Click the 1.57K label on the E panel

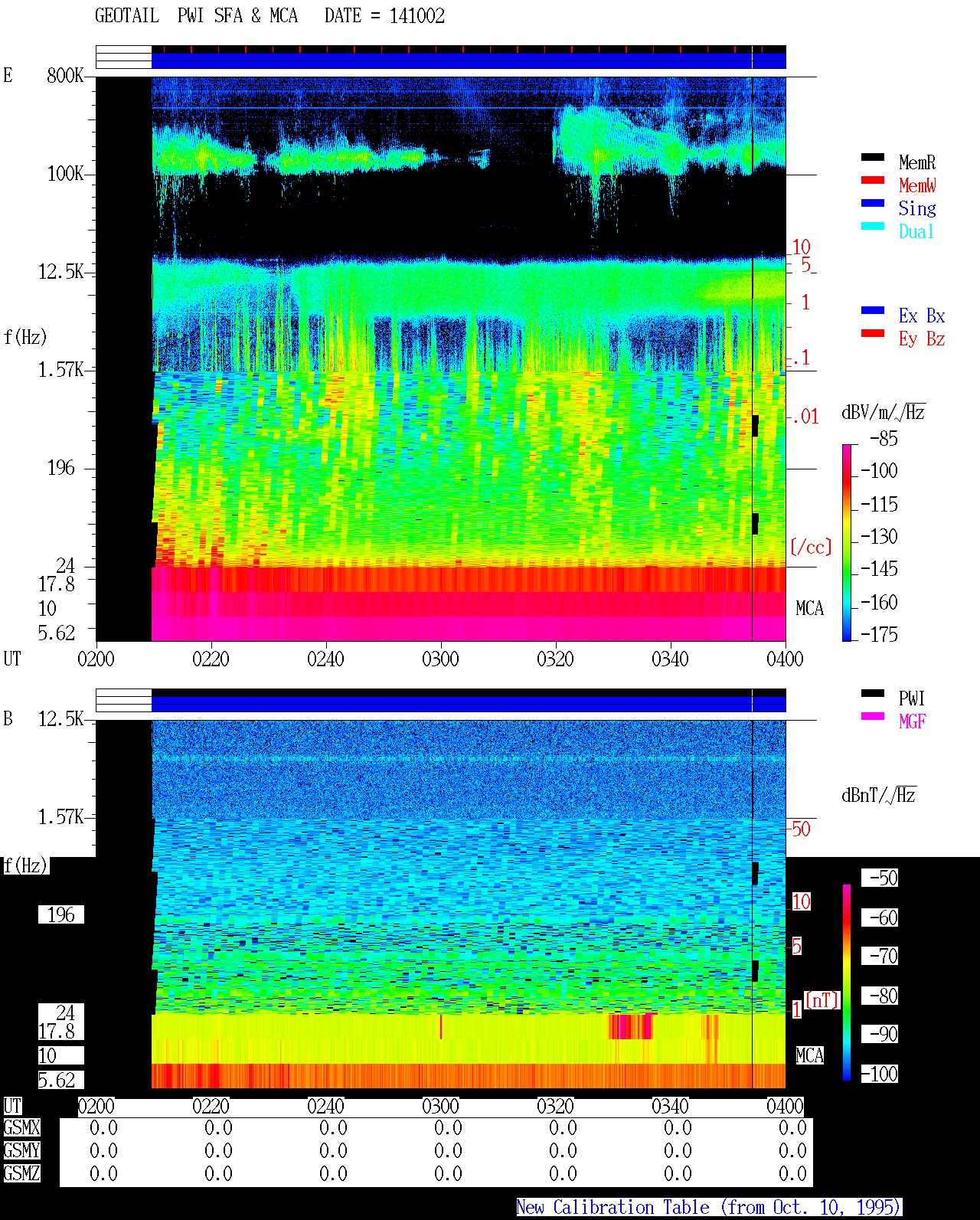pos(61,369)
